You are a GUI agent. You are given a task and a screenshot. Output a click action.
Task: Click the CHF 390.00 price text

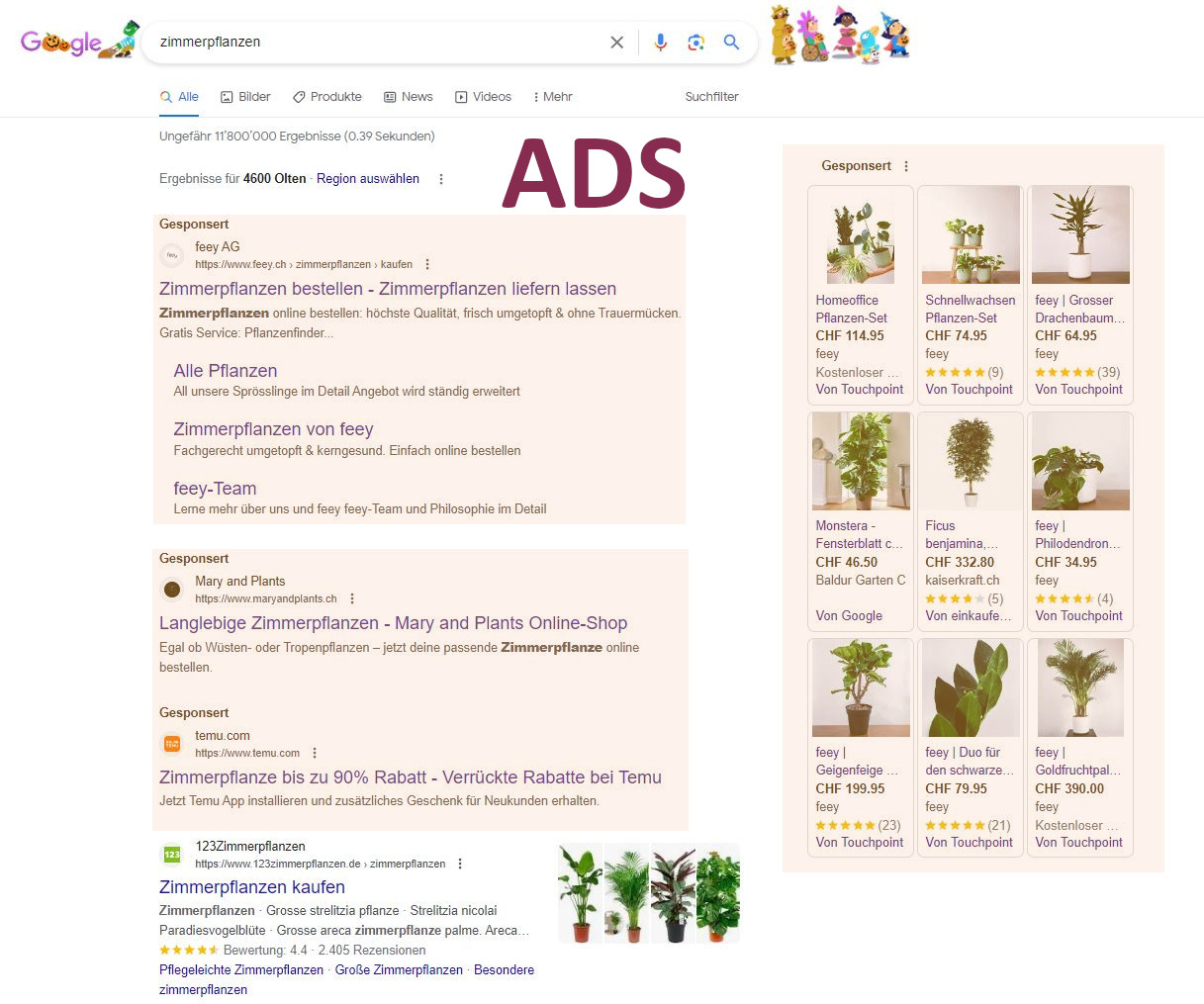point(1069,789)
